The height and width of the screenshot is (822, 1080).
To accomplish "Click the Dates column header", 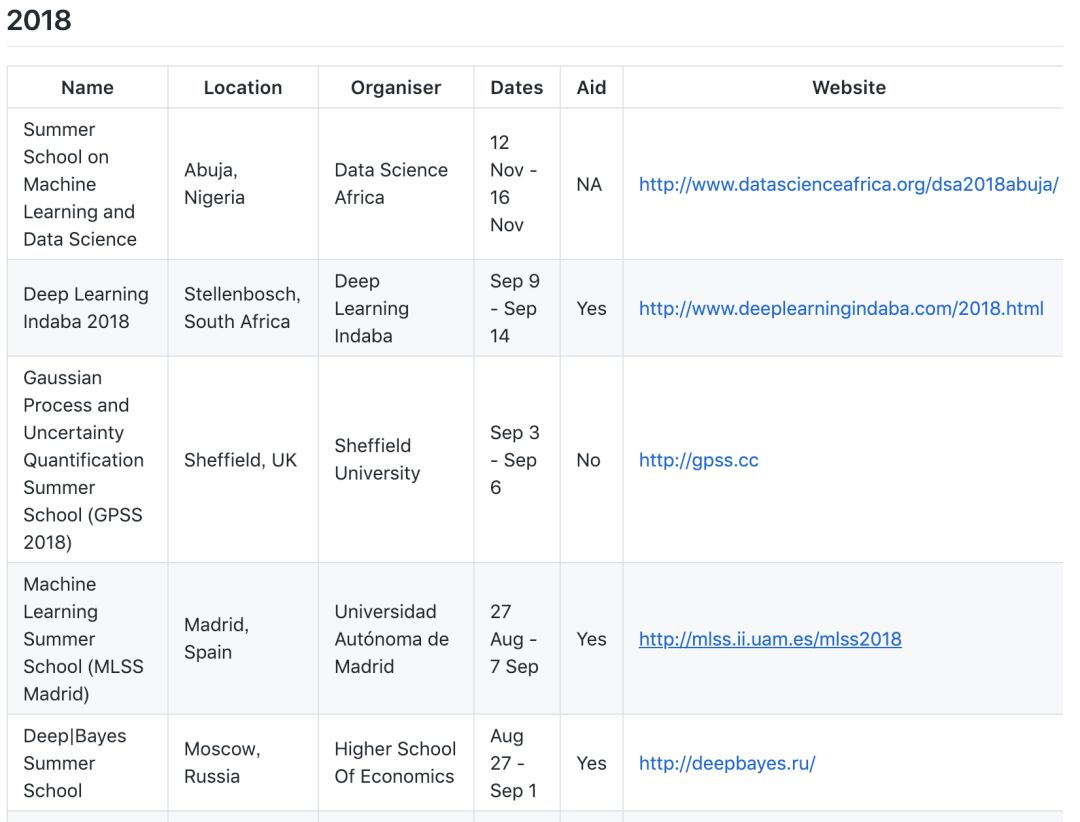I will coord(516,88).
